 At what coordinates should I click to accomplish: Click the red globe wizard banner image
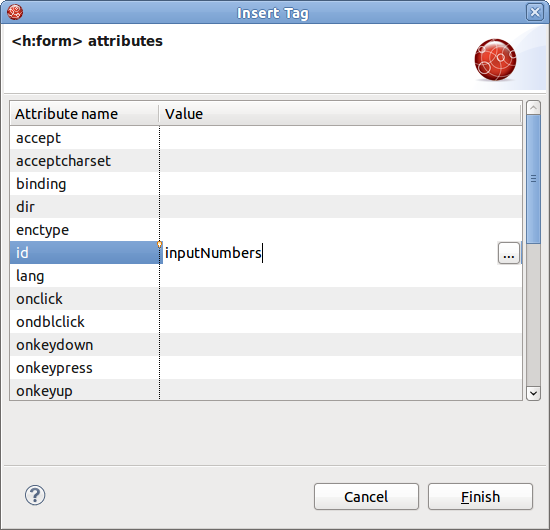point(495,60)
